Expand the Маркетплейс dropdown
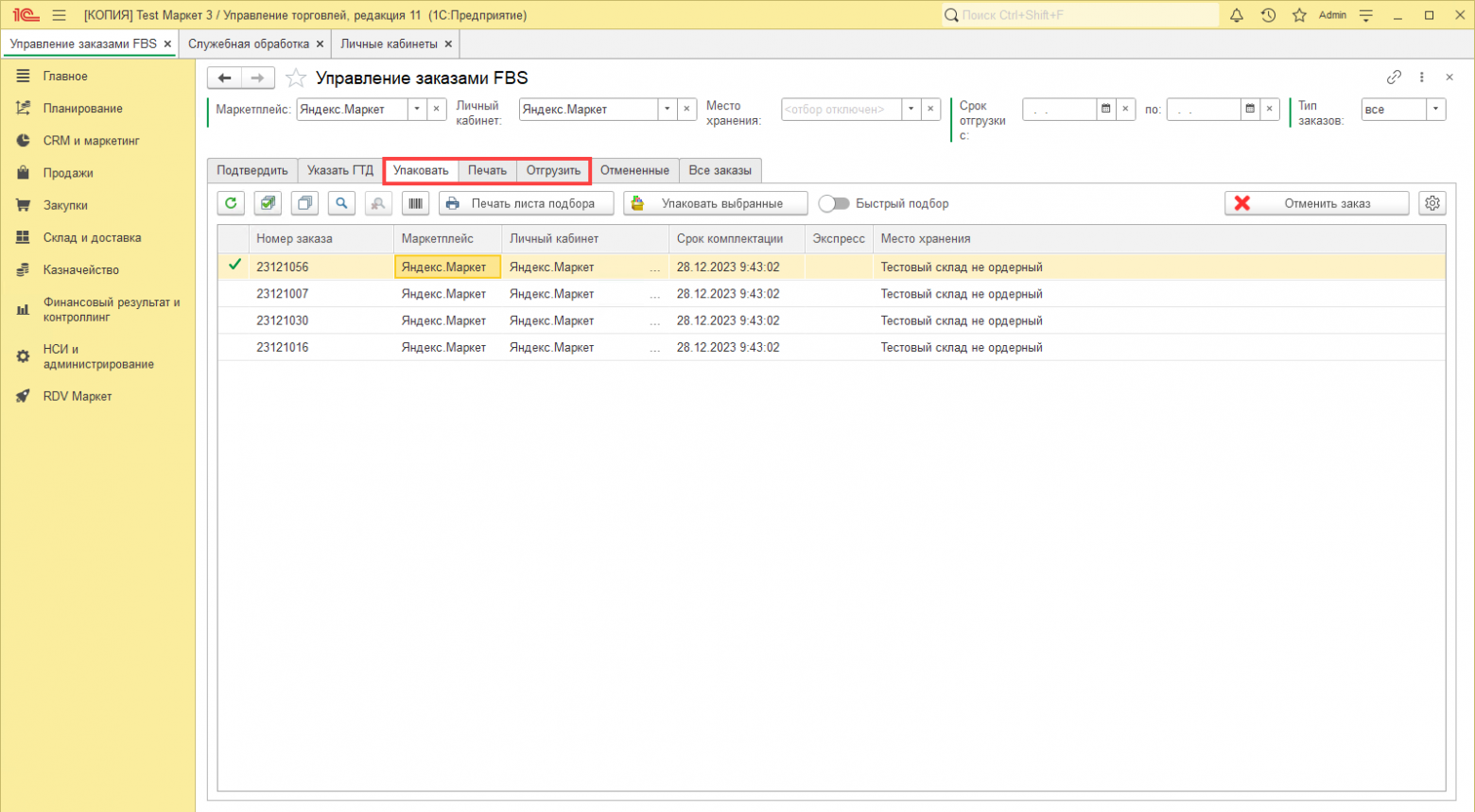The width and height of the screenshot is (1475, 812). pyautogui.click(x=417, y=109)
